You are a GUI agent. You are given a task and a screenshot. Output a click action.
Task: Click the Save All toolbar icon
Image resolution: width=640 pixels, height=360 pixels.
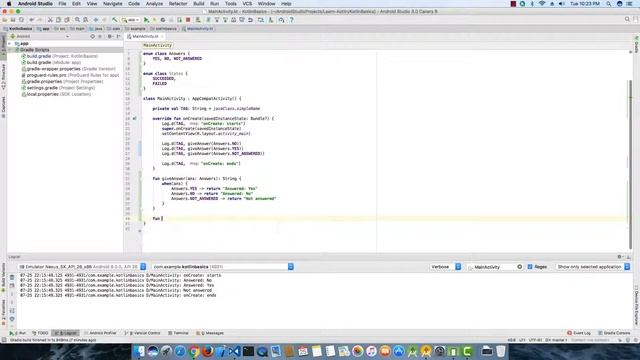(13, 20)
